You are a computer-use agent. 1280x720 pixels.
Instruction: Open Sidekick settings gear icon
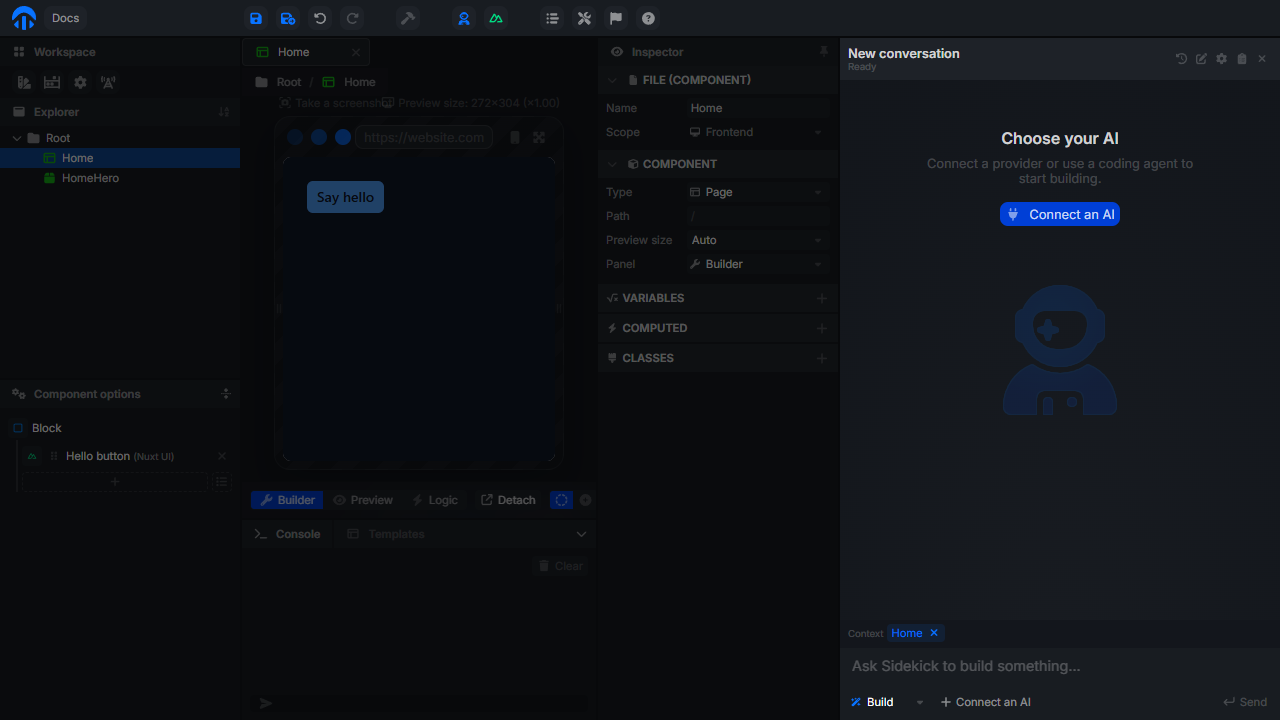1221,59
